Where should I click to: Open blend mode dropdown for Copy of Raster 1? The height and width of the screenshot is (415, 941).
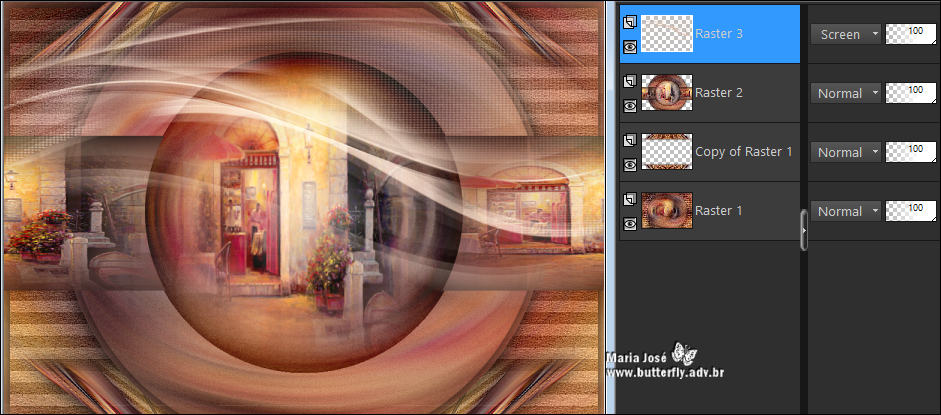click(x=846, y=152)
